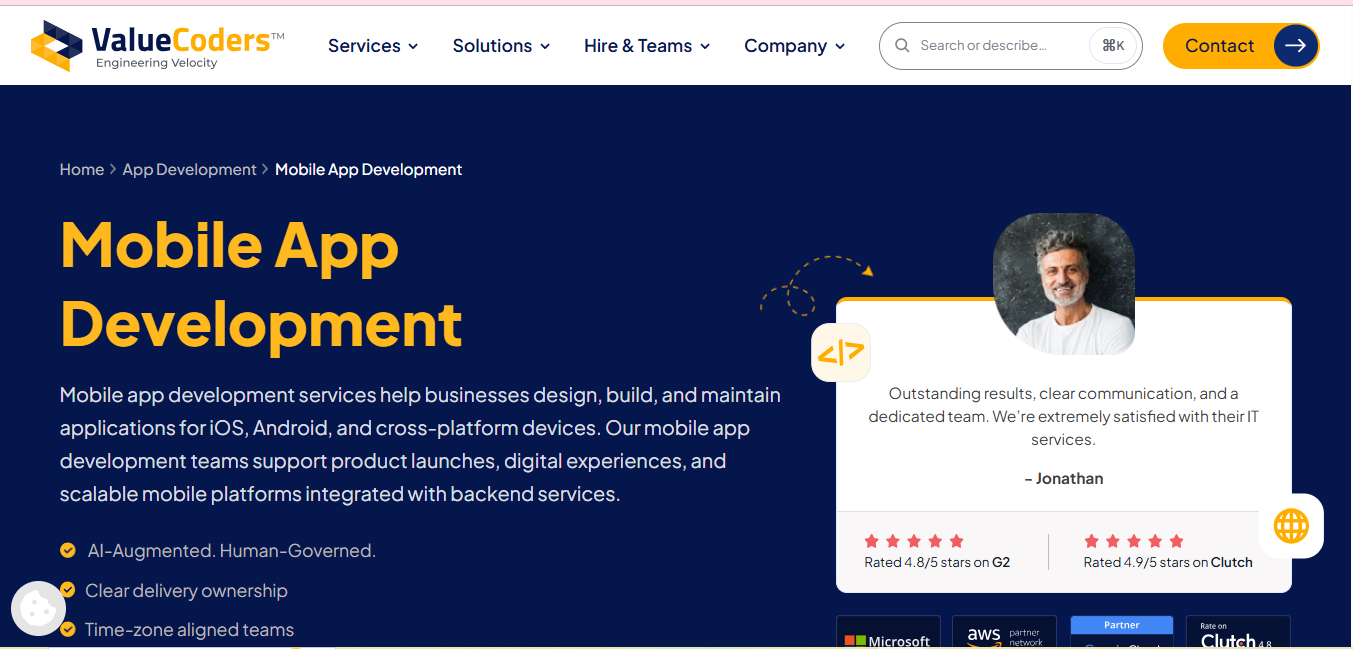The width and height of the screenshot is (1353, 649).
Task: Click the orange globe language icon
Action: point(1291,525)
